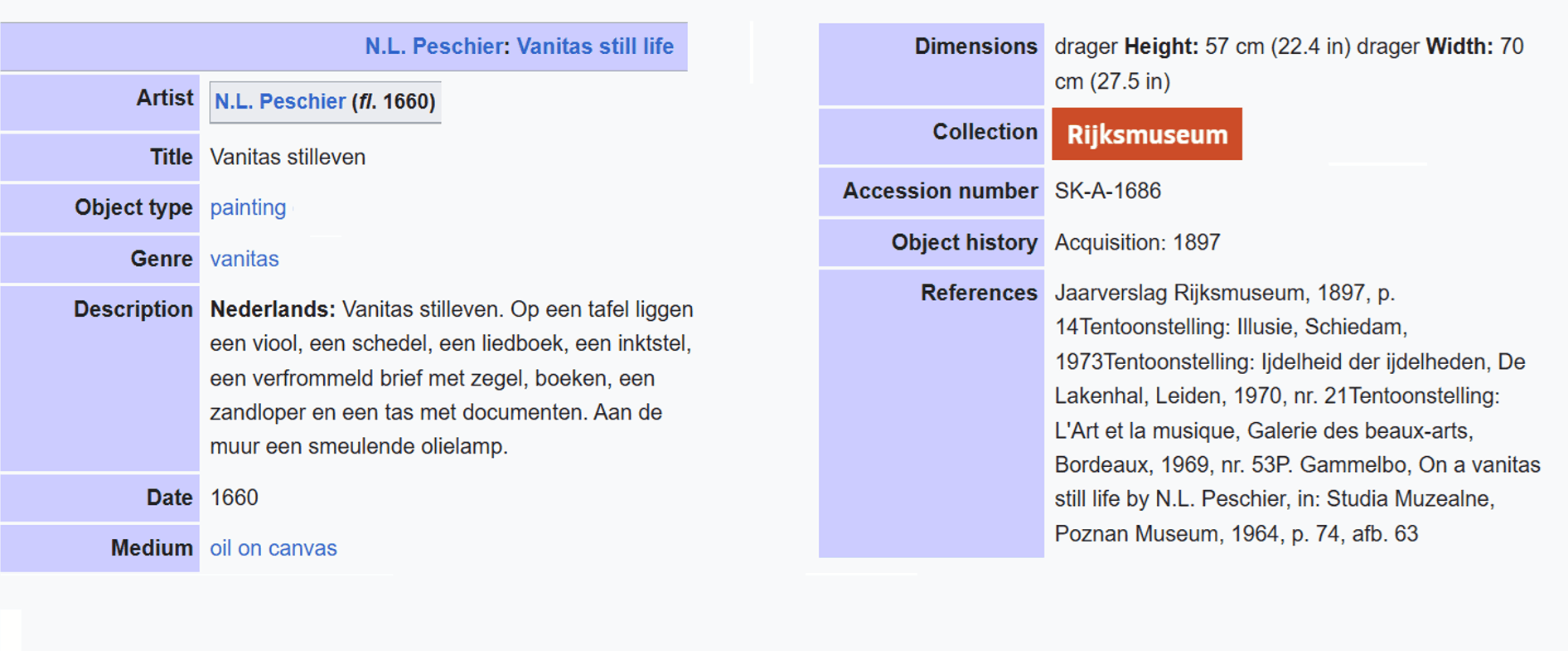This screenshot has width=1568, height=651.
Task: Select the References row label
Action: coord(979,293)
